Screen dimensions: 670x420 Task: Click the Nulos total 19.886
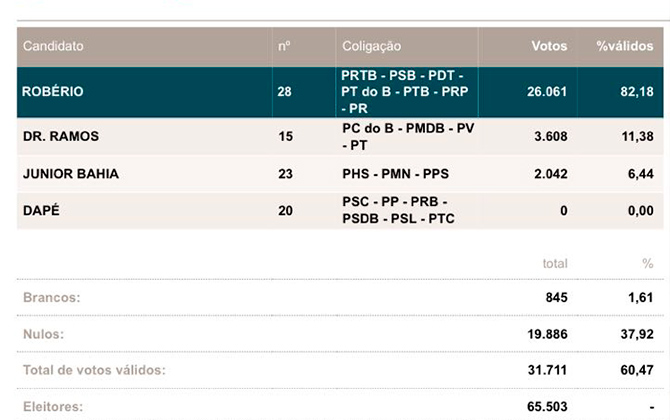pyautogui.click(x=547, y=334)
